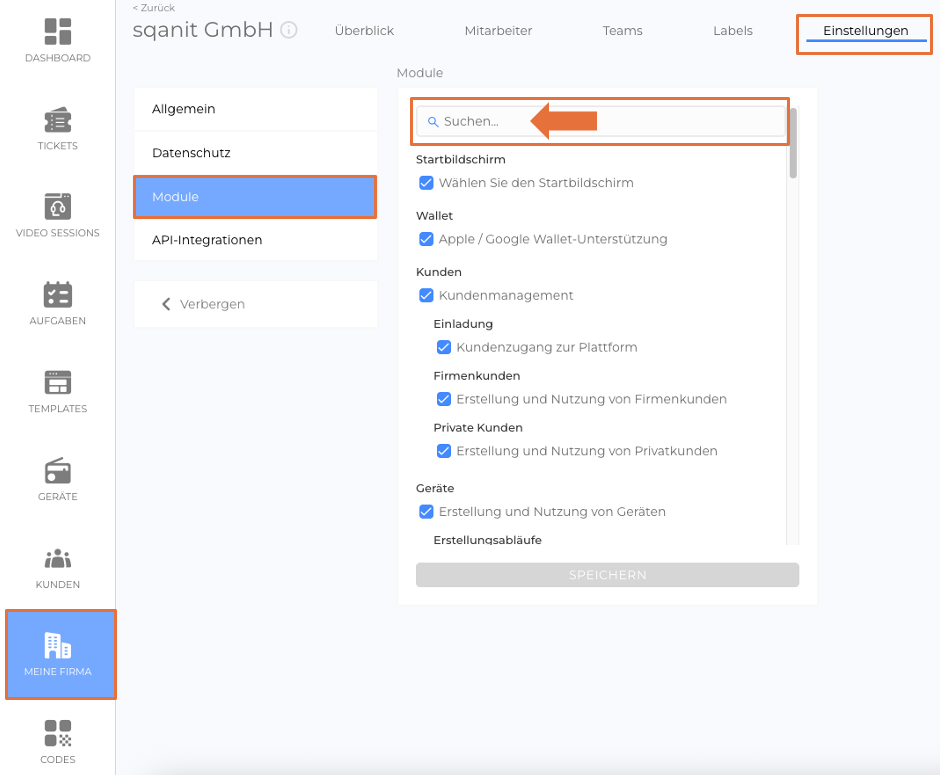Screen dimensions: 940x775
Task: Select API-Integrationen in the settings list
Action: tap(207, 240)
